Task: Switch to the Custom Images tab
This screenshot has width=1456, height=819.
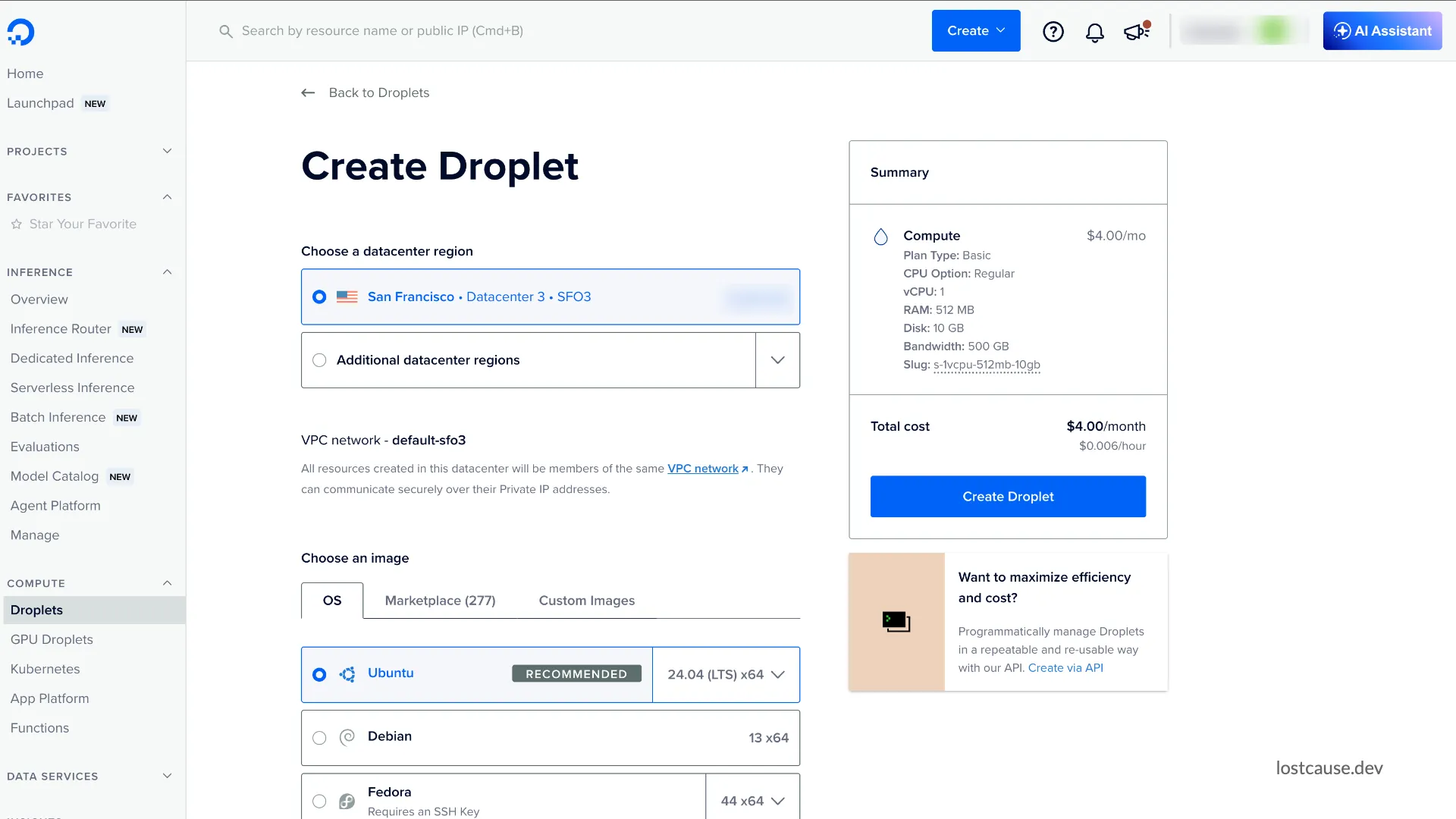Action: coord(587,601)
